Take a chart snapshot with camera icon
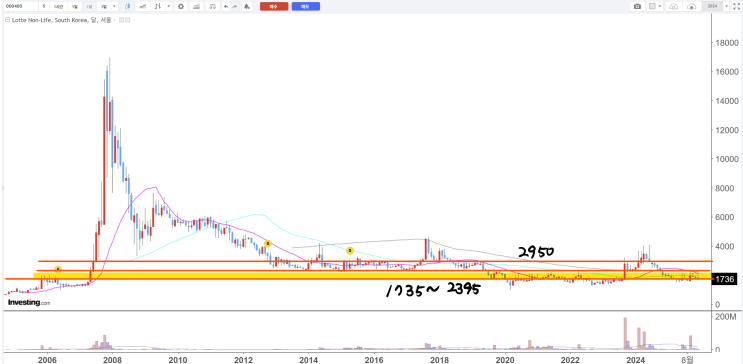 point(637,6)
